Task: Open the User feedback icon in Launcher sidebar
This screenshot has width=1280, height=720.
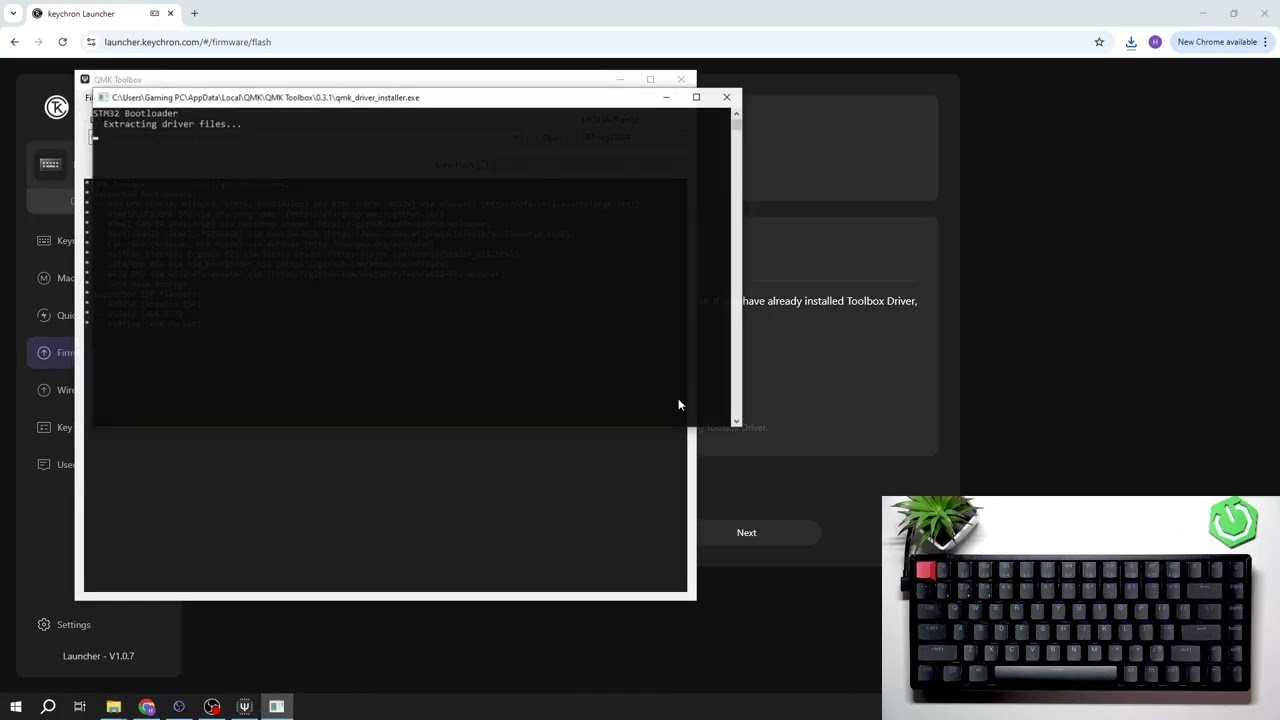Action: point(44,464)
